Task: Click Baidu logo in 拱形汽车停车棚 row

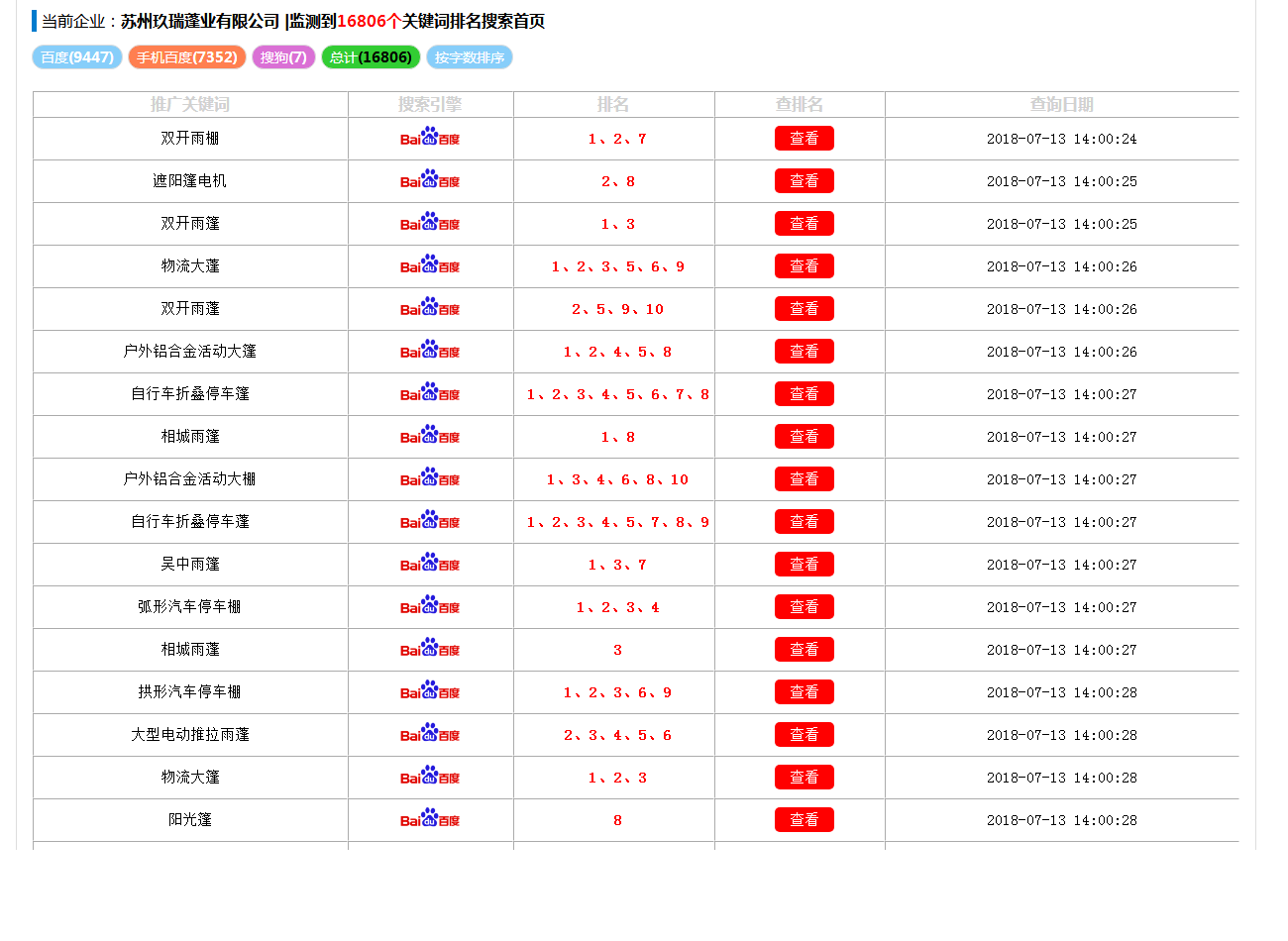Action: (430, 691)
